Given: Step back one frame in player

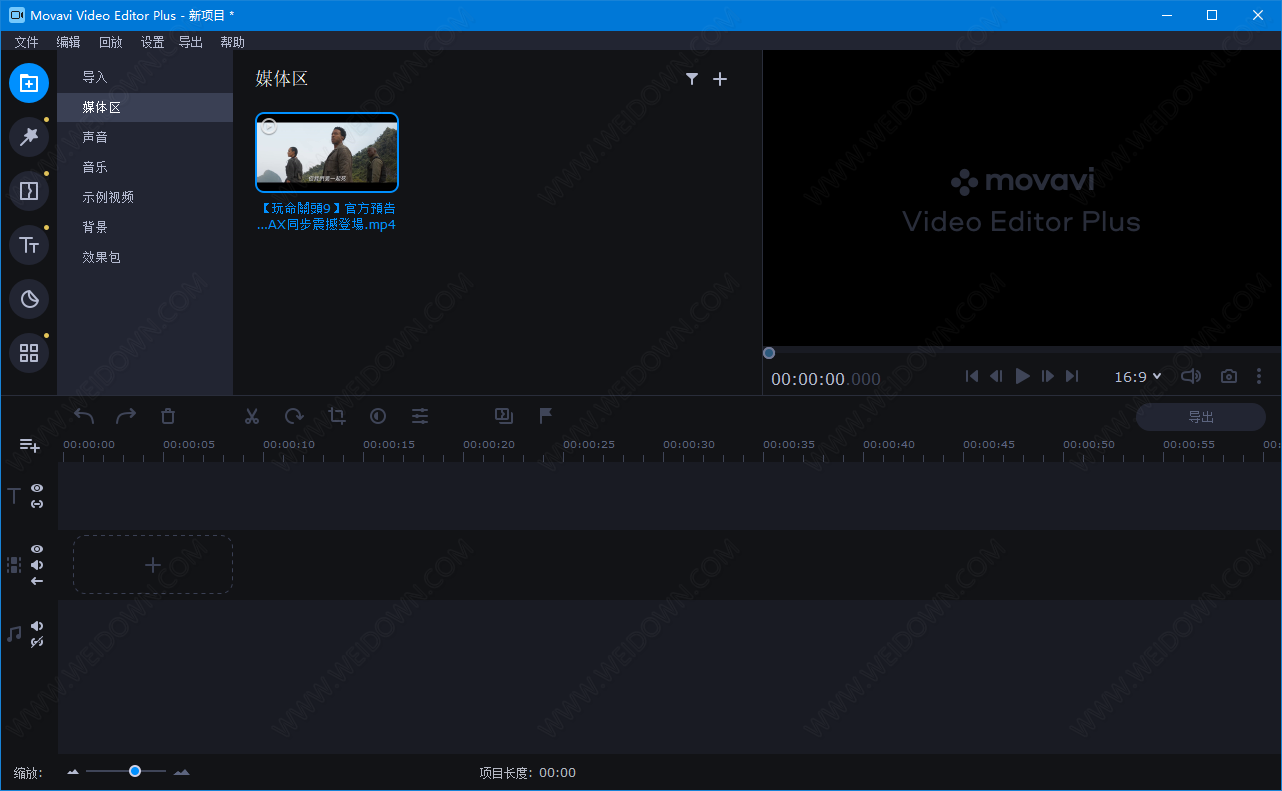Looking at the screenshot, I should [996, 376].
